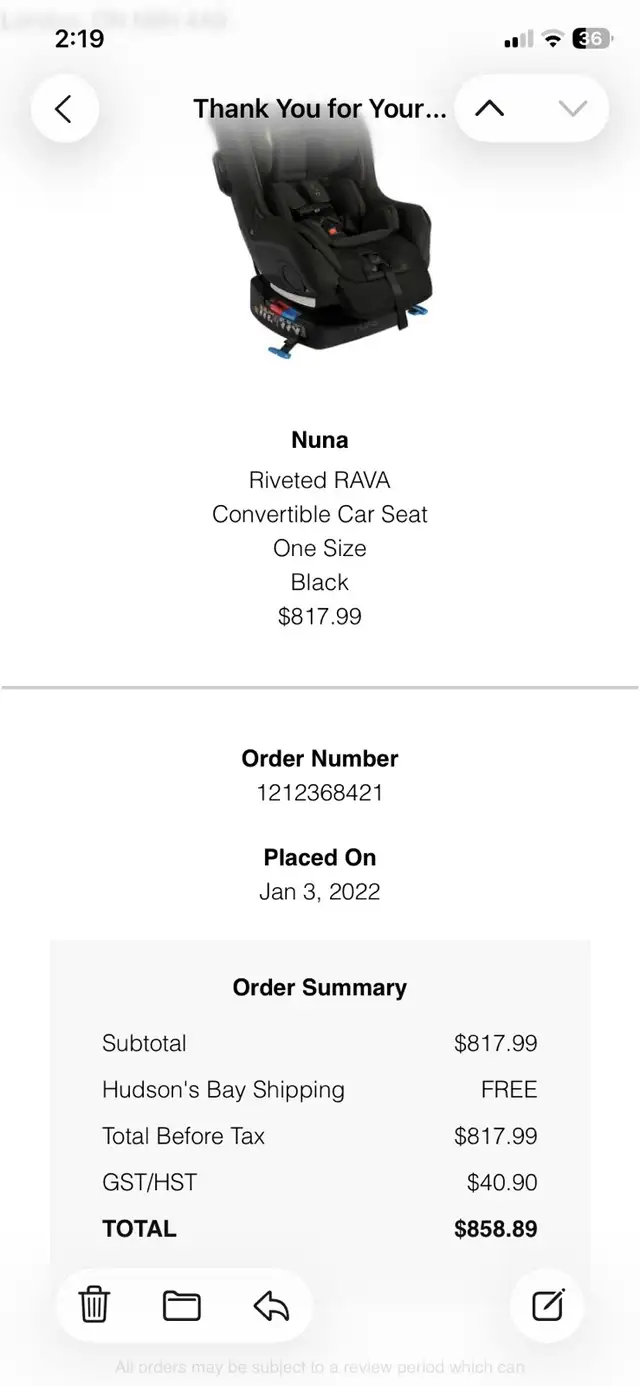
Task: Open the date Jan 3, 2022
Action: 320,891
